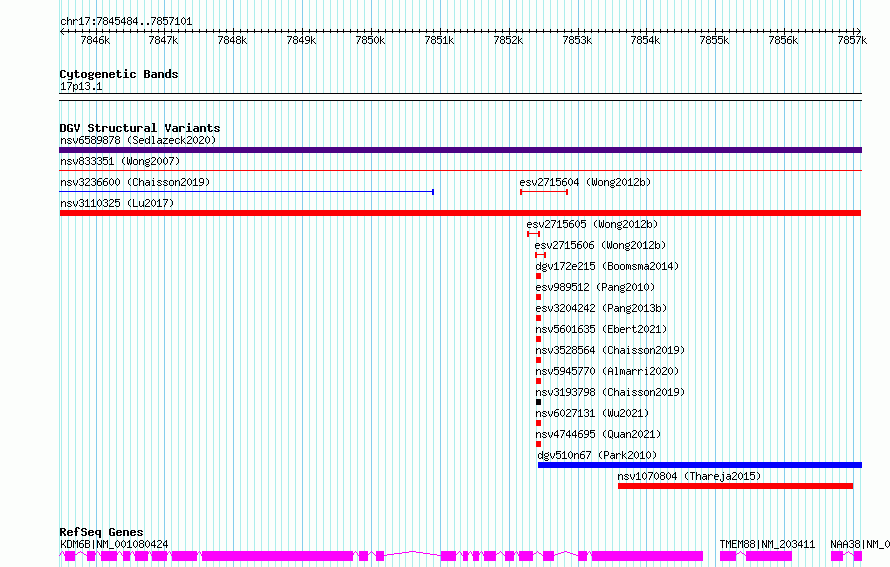Open esv3204242 (Pang2013b) variant label

tap(601, 308)
